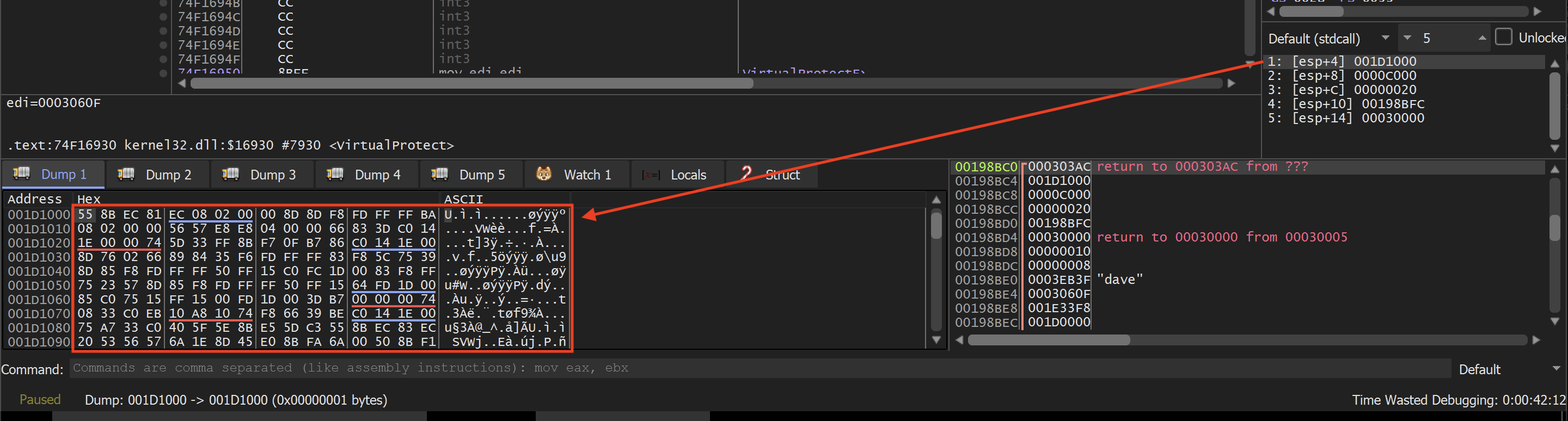This screenshot has width=1568, height=421.
Task: Switch to the Dump 4 tab
Action: [366, 175]
